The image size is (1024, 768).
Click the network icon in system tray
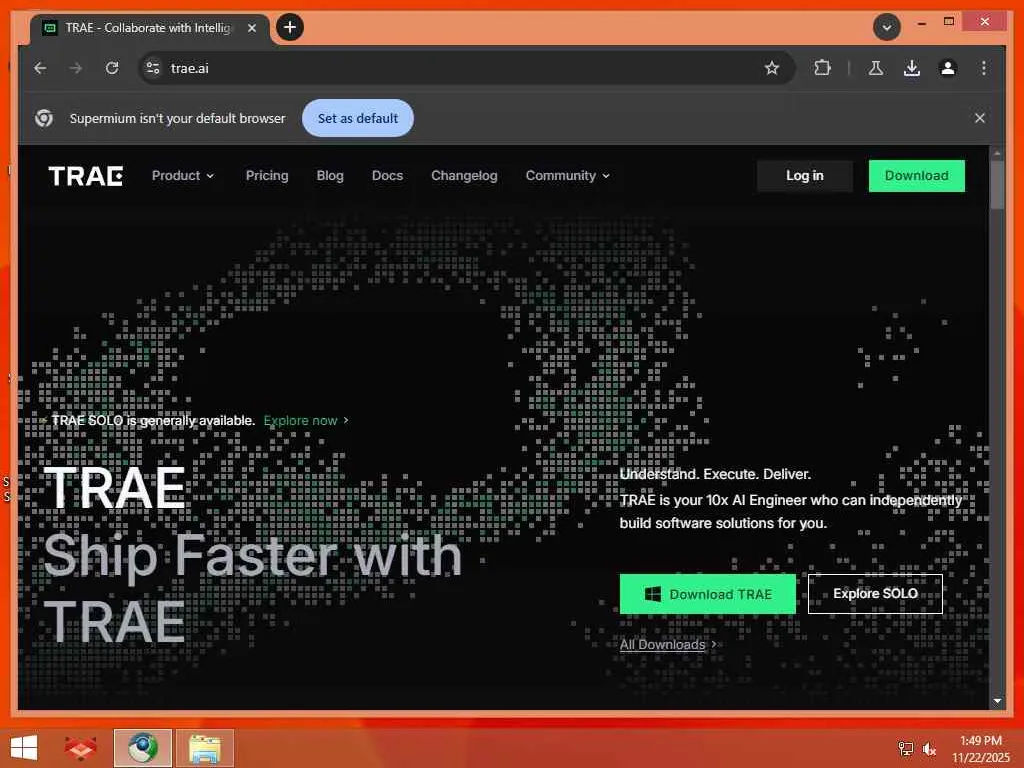905,749
